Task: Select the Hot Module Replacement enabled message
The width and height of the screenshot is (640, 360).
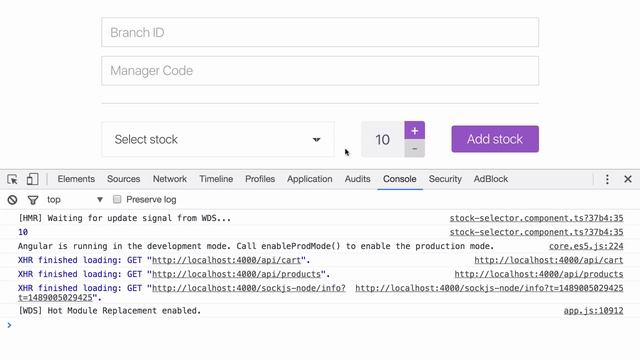Action: [x=109, y=311]
